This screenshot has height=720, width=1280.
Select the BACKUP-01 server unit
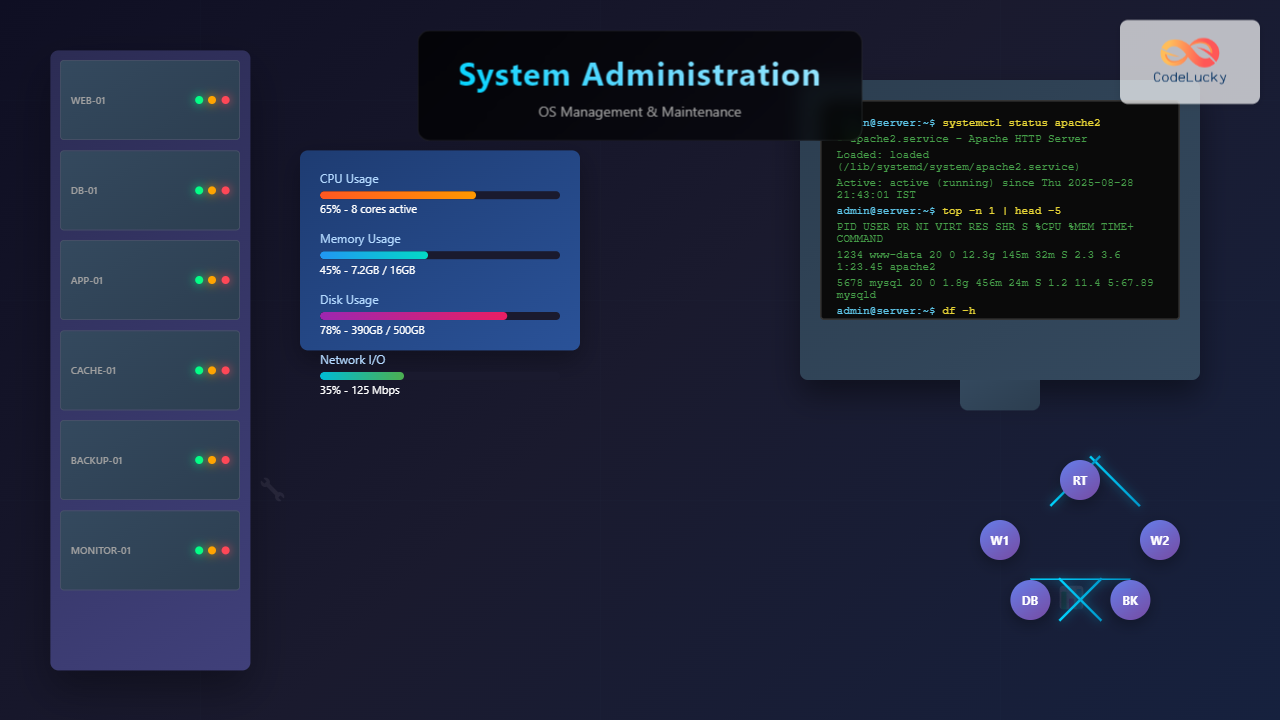[149, 460]
